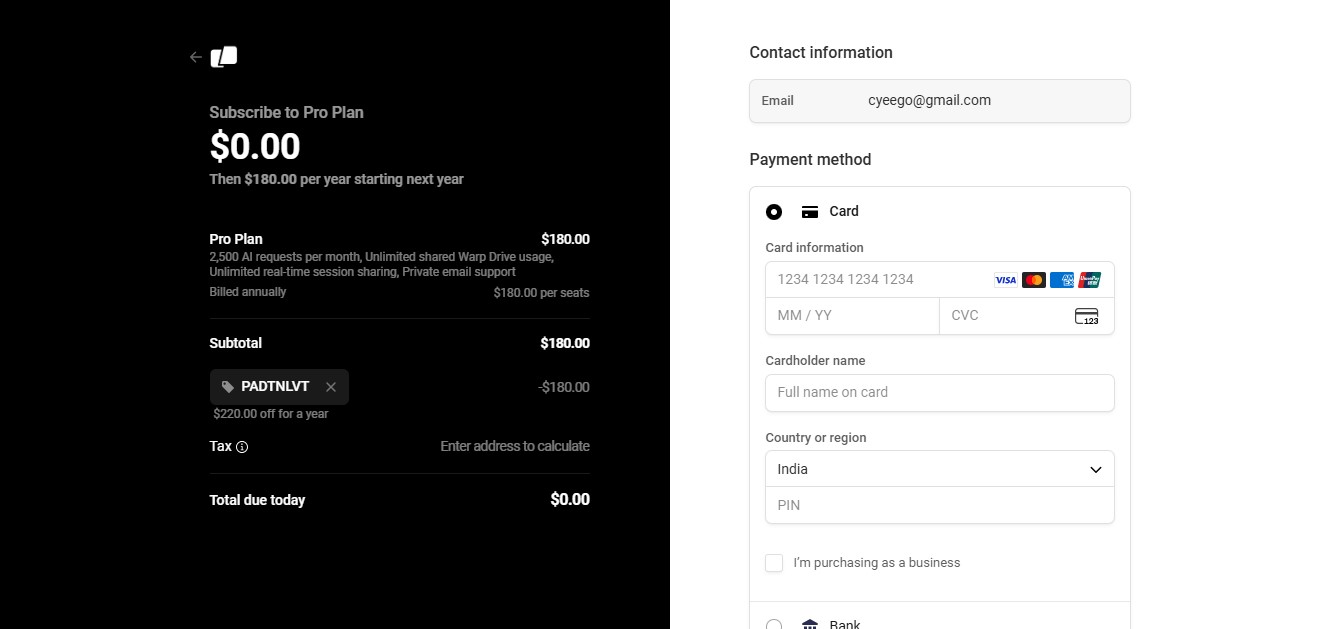
Task: Click the American Express icon
Action: pos(1062,280)
